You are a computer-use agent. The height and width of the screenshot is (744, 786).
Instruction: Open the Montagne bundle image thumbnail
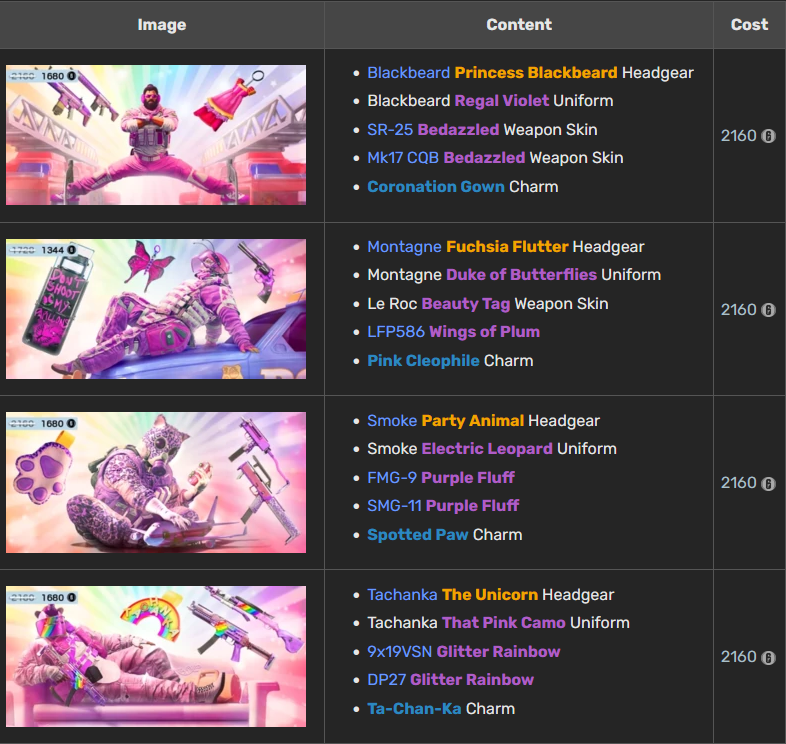156,309
